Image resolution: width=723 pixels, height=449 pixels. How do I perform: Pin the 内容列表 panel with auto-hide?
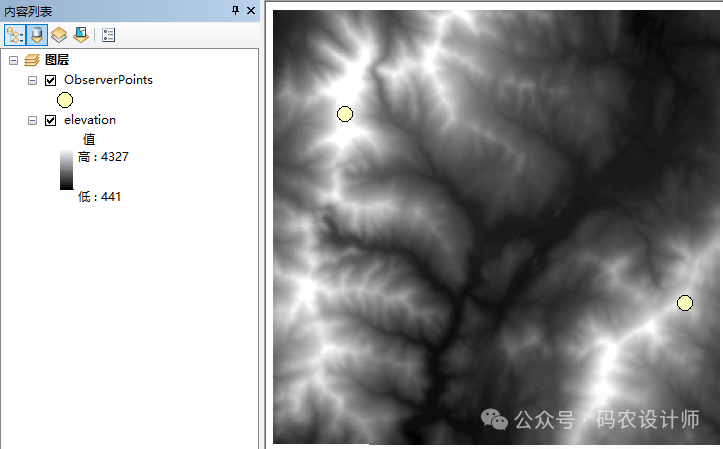236,10
